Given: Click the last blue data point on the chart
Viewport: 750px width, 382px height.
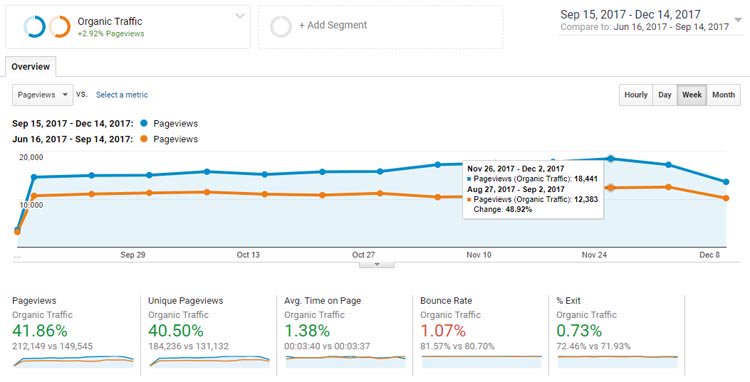Looking at the screenshot, I should pyautogui.click(x=726, y=182).
